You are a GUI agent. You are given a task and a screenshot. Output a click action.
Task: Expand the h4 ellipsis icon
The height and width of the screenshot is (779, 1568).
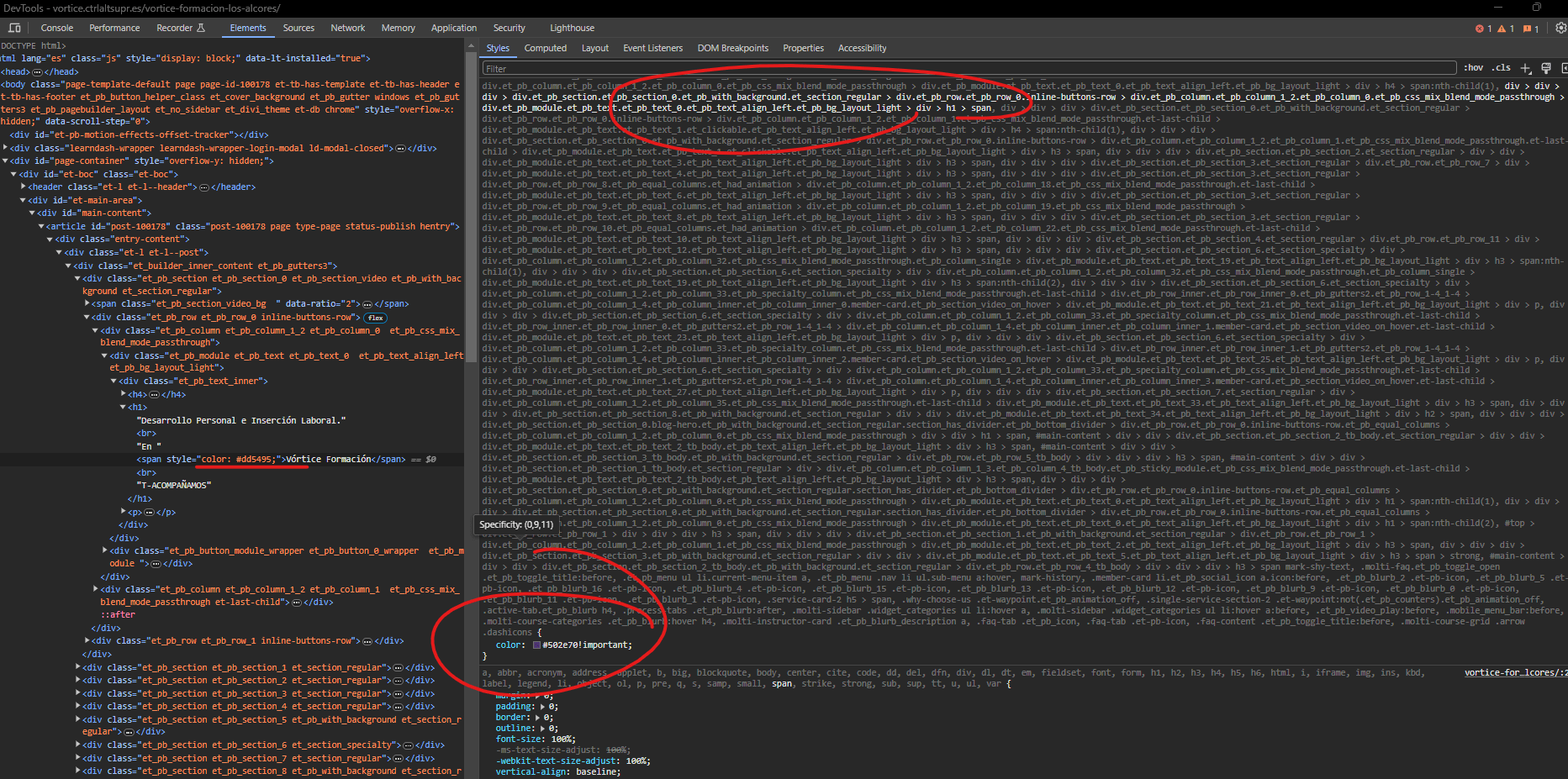[156, 394]
